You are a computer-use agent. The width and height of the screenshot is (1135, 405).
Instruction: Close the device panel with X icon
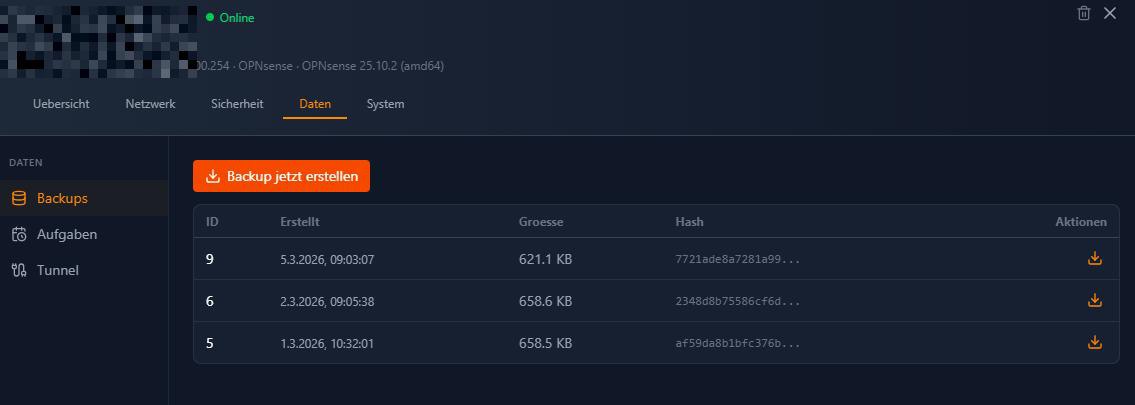tap(1110, 13)
